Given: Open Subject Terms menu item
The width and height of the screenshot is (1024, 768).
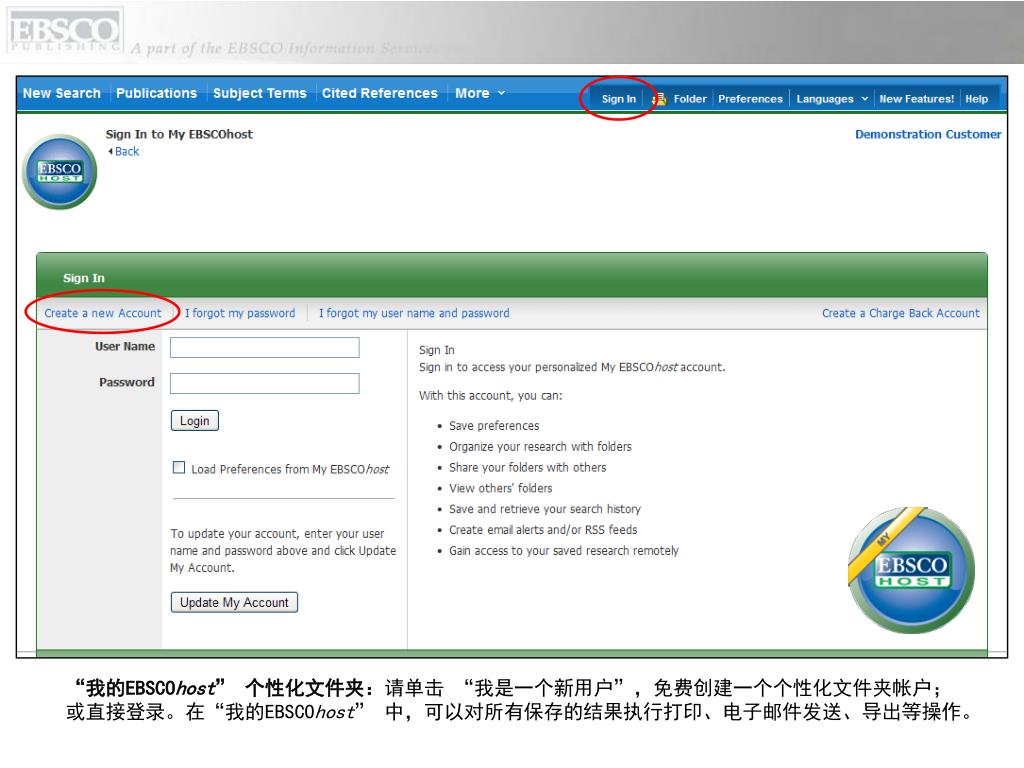Looking at the screenshot, I should point(260,93).
